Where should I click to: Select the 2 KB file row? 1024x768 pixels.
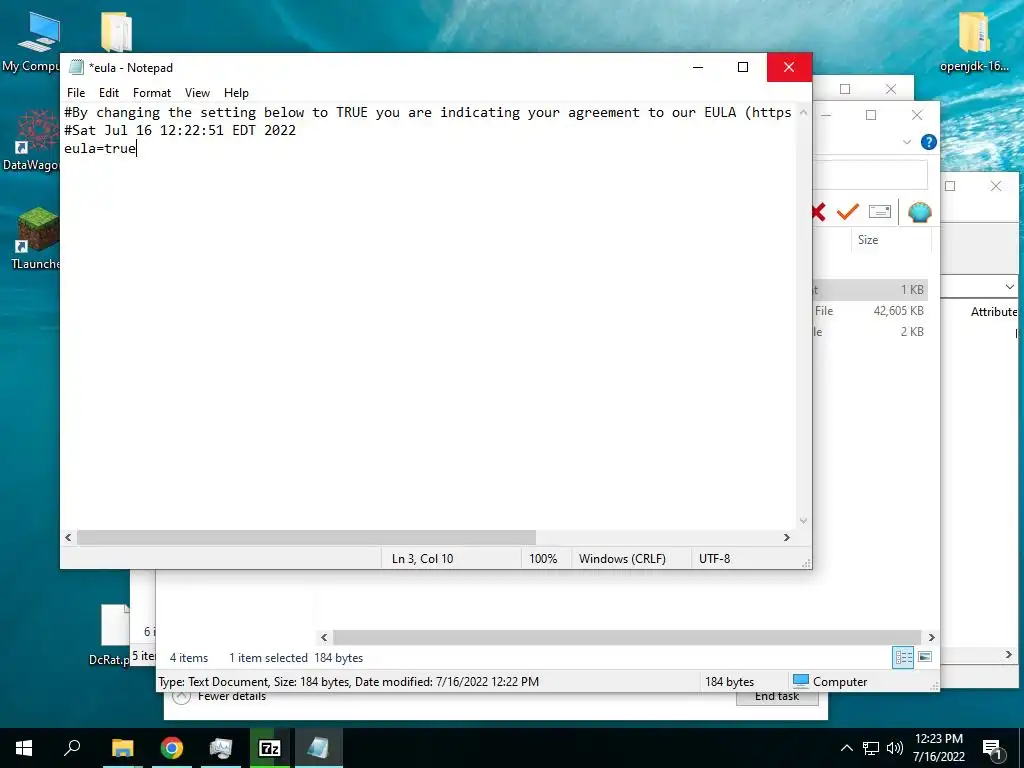pyautogui.click(x=870, y=332)
